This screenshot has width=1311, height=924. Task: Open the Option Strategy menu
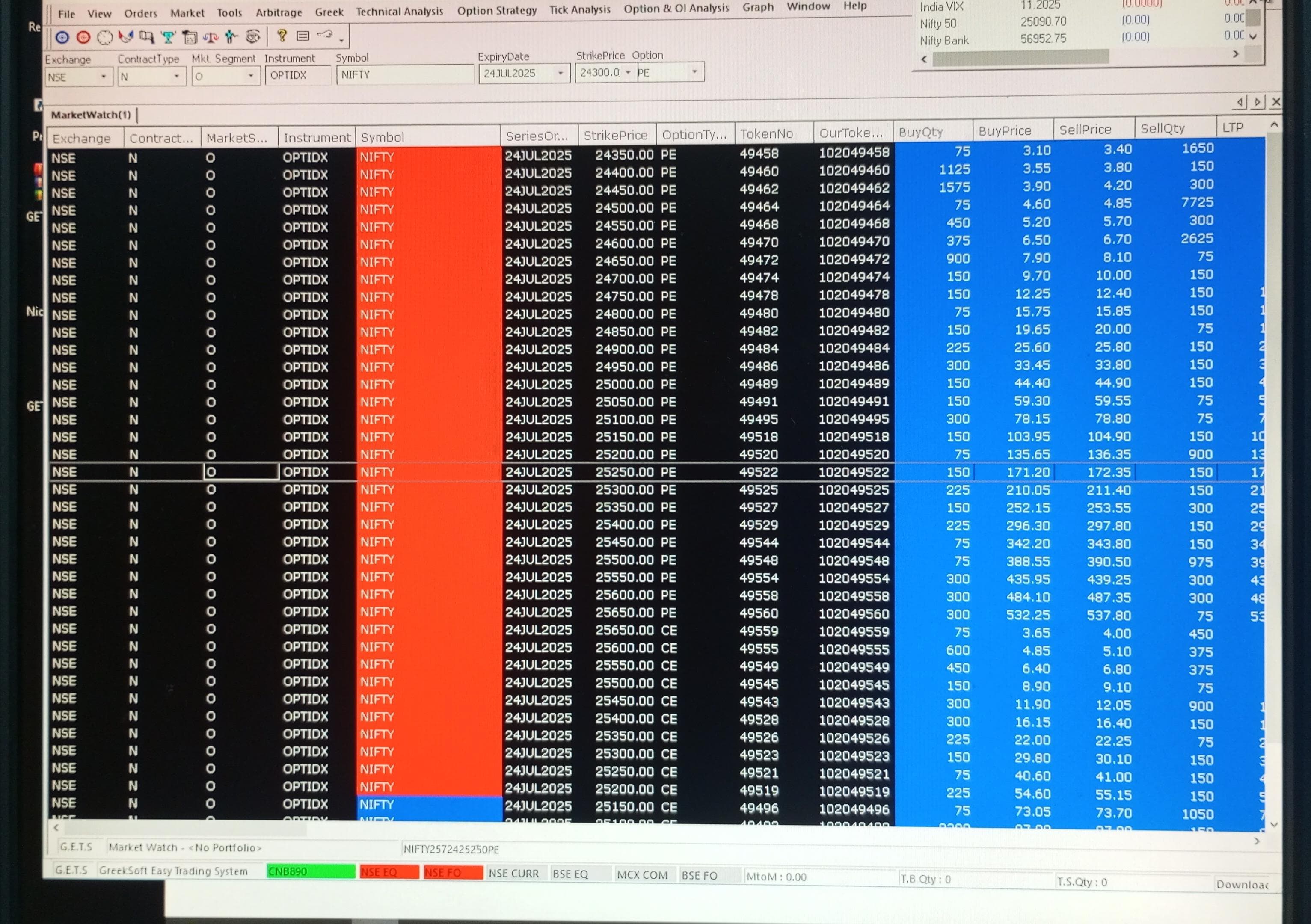pos(497,10)
